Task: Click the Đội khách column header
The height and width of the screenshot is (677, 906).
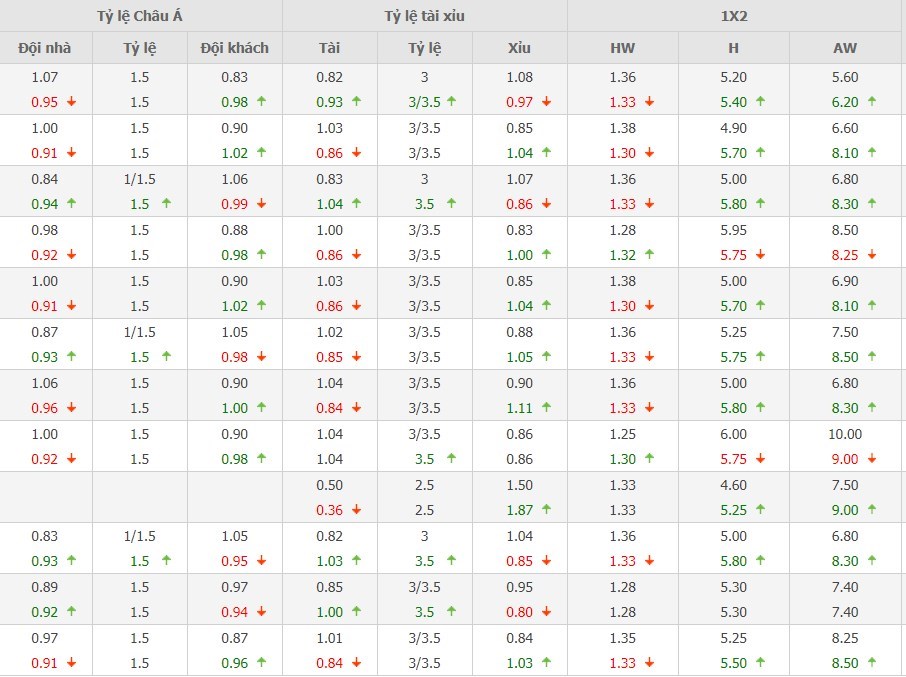Action: pyautogui.click(x=235, y=48)
